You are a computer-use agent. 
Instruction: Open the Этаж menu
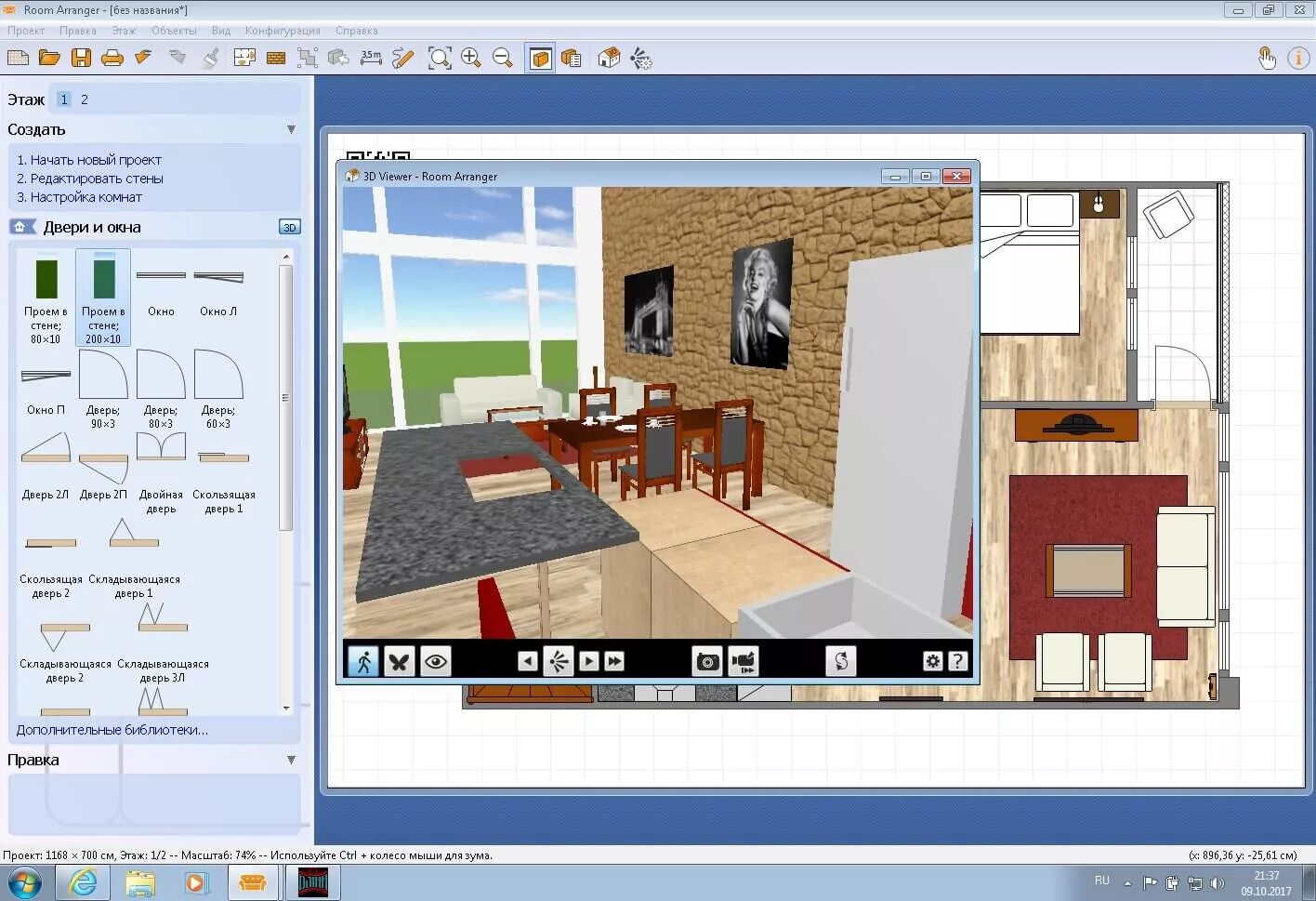124,31
